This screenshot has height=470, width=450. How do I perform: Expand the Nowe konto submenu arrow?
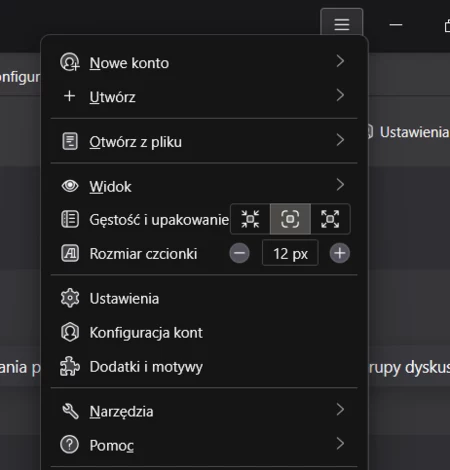pos(340,61)
